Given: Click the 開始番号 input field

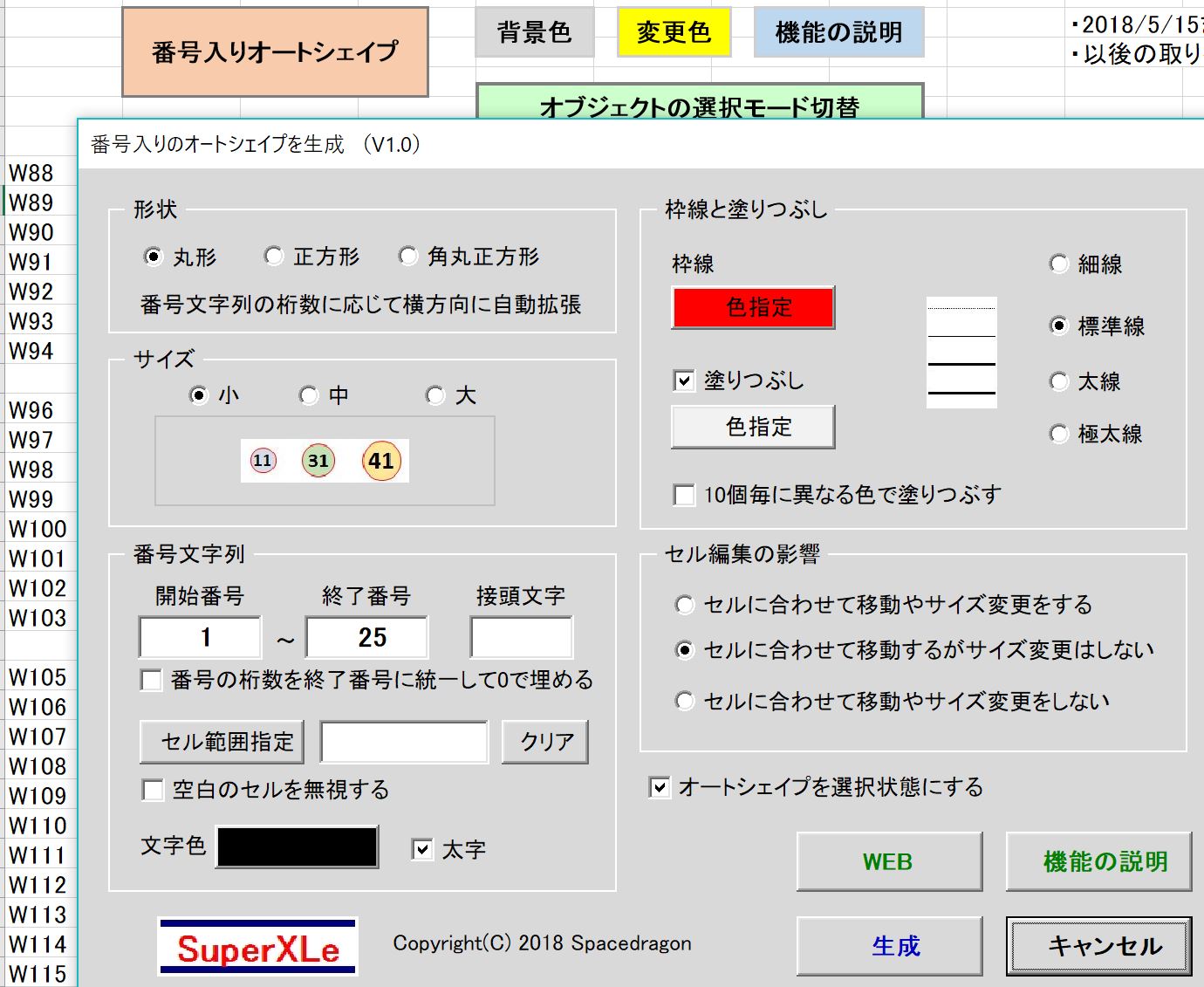Looking at the screenshot, I should click(x=201, y=637).
